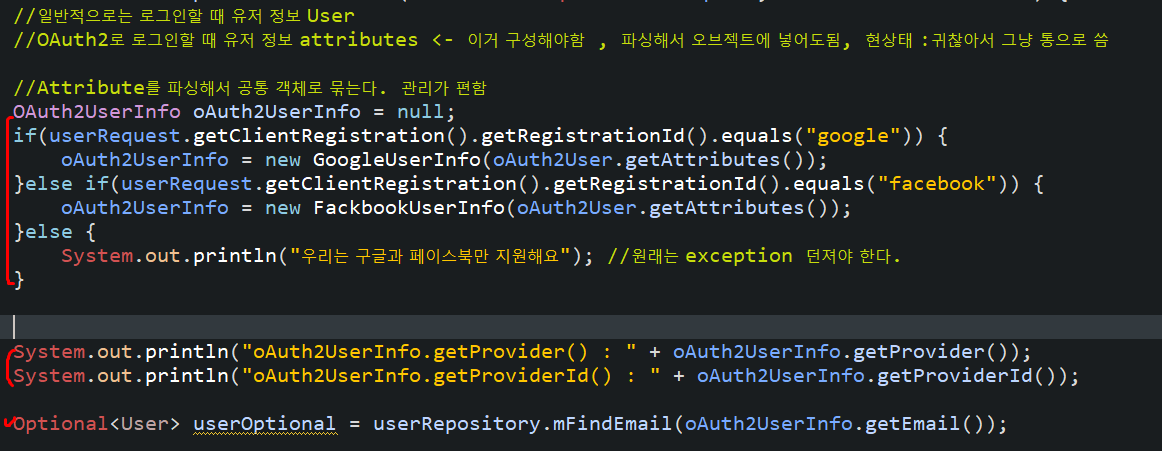Click the empty highlighted current line
The height and width of the screenshot is (451, 1162).
[581, 327]
